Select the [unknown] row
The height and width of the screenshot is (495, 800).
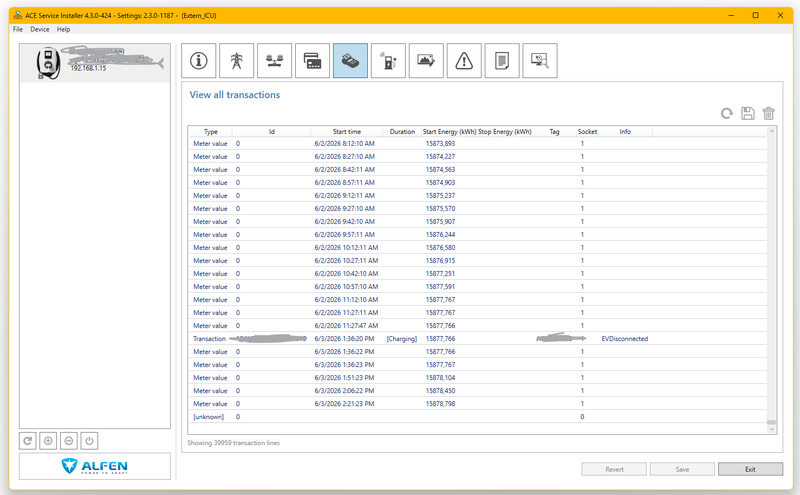click(x=478, y=417)
